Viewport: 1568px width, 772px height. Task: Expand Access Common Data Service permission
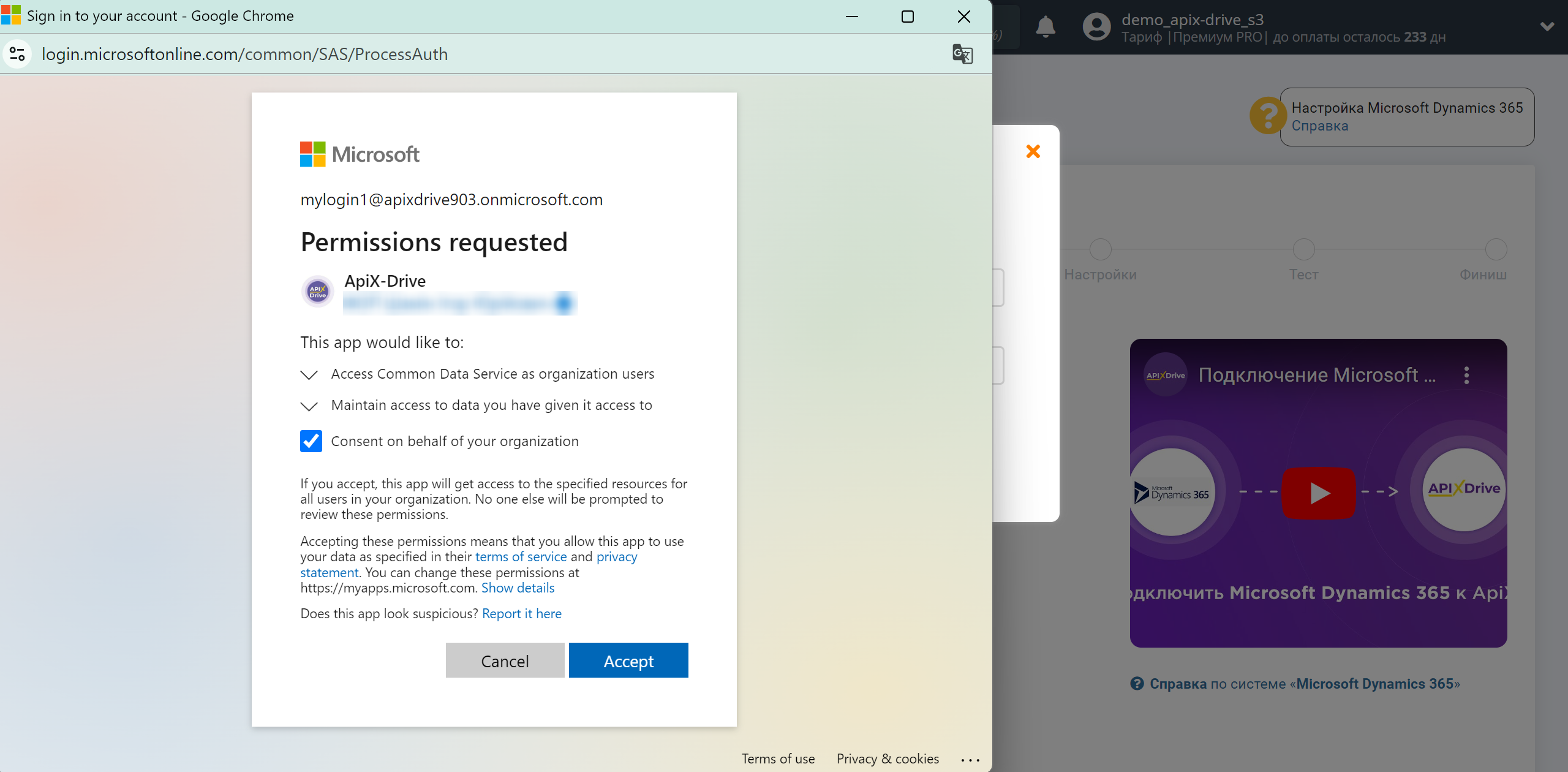point(309,374)
